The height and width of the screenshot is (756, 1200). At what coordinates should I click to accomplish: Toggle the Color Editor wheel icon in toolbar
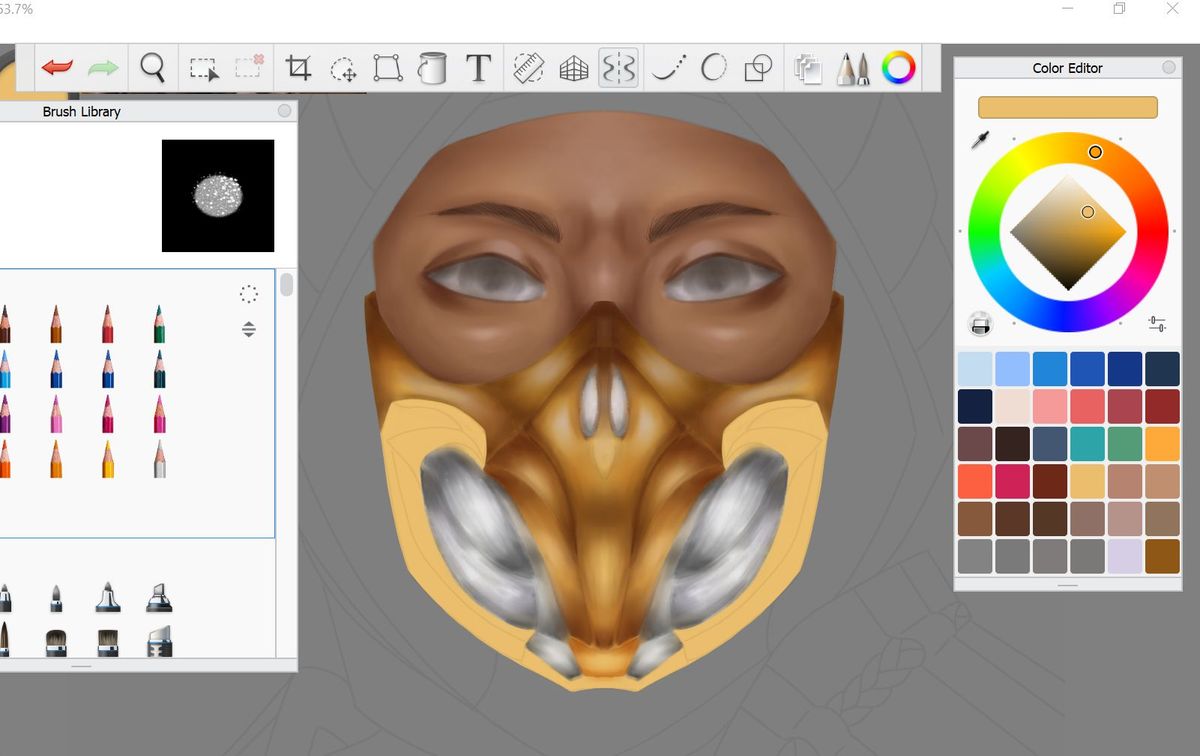pos(898,68)
